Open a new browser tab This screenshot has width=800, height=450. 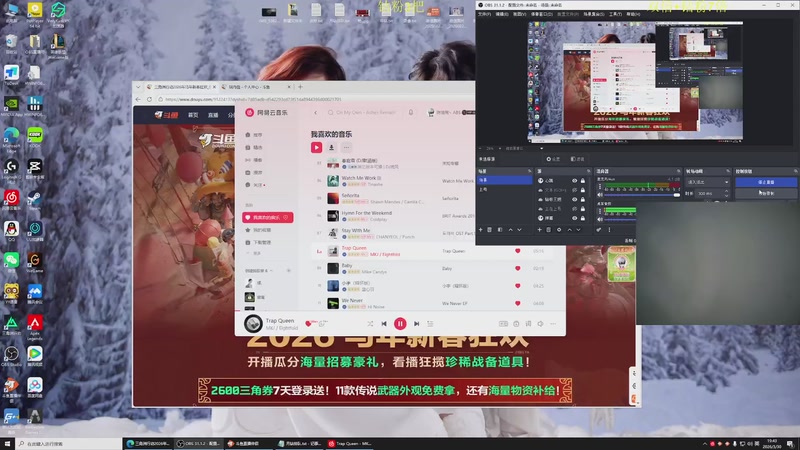[x=300, y=87]
